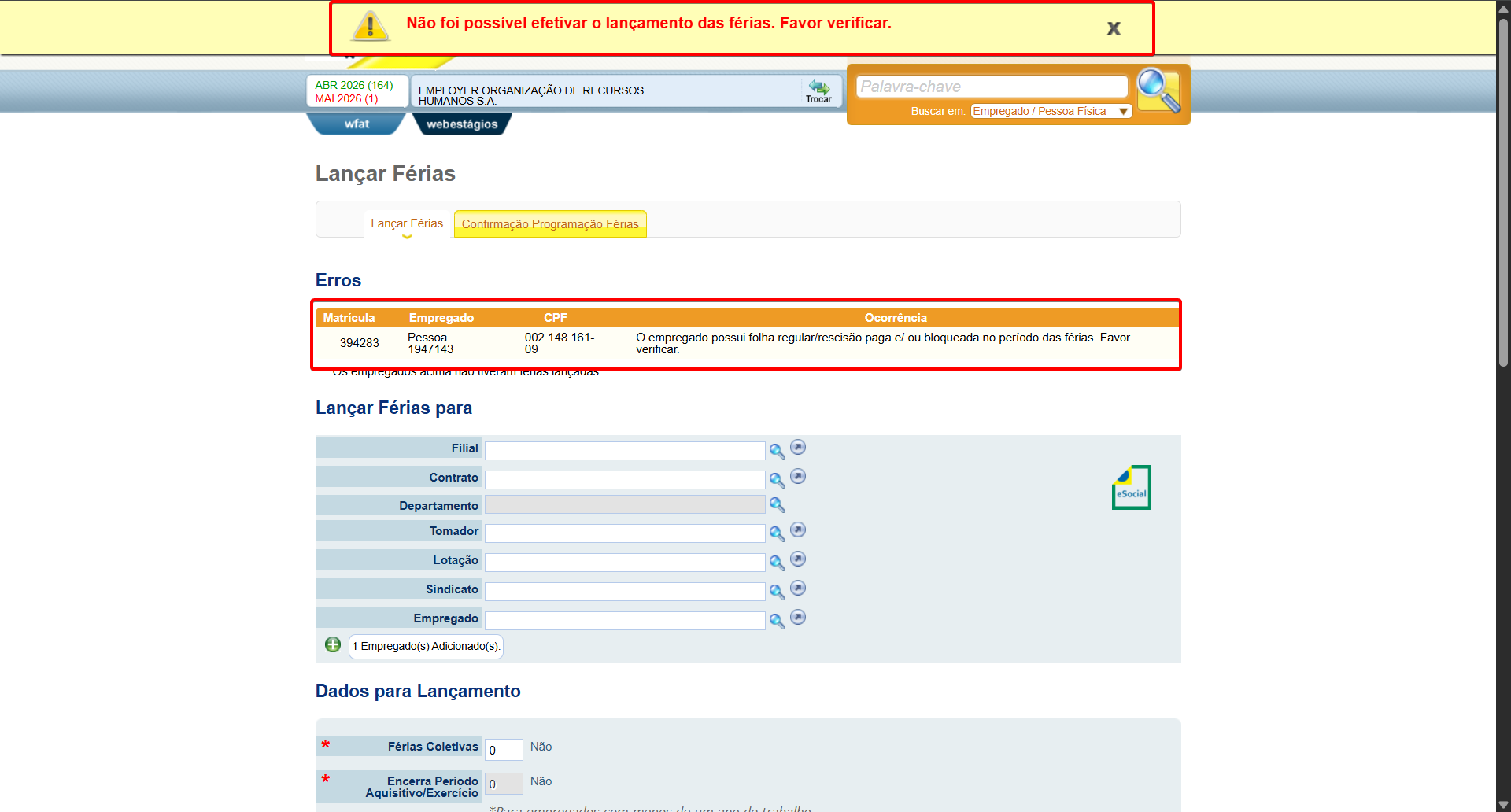Search Filial with magnifier icon
Screen dimensions: 1511x812
[777, 451]
